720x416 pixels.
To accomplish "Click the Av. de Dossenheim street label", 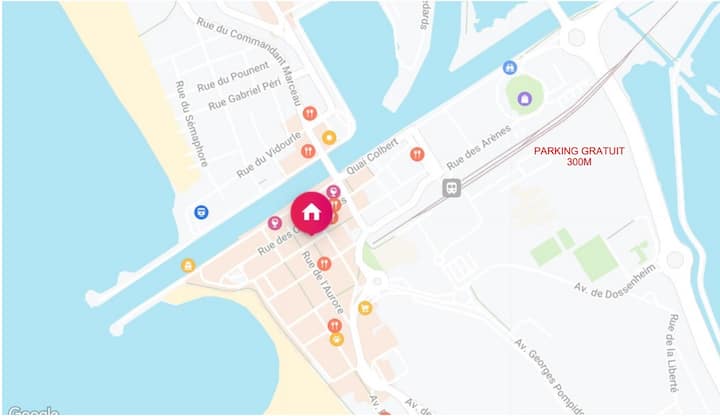I will pos(615,282).
